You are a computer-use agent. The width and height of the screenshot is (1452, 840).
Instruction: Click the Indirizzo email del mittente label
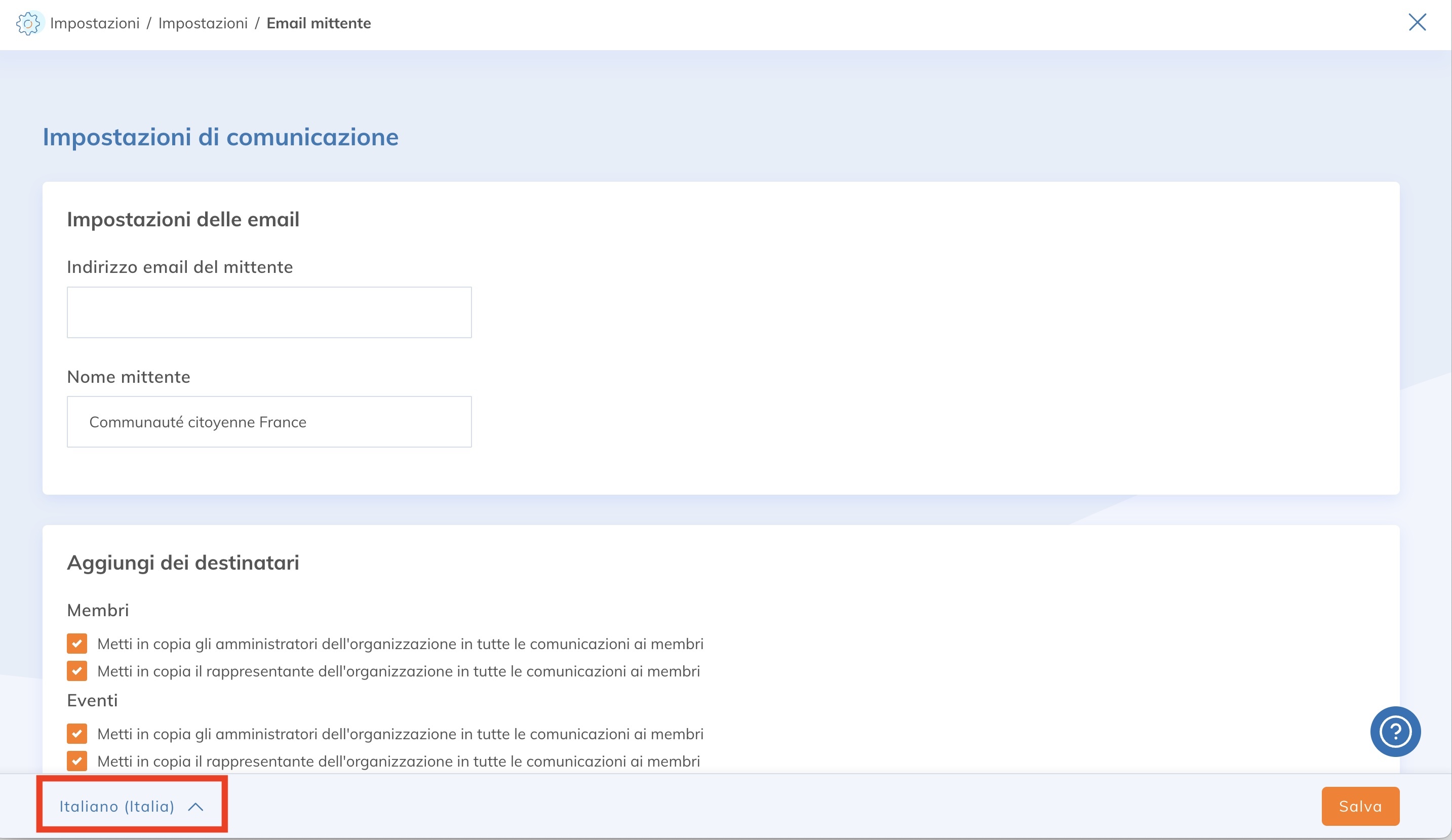point(180,267)
